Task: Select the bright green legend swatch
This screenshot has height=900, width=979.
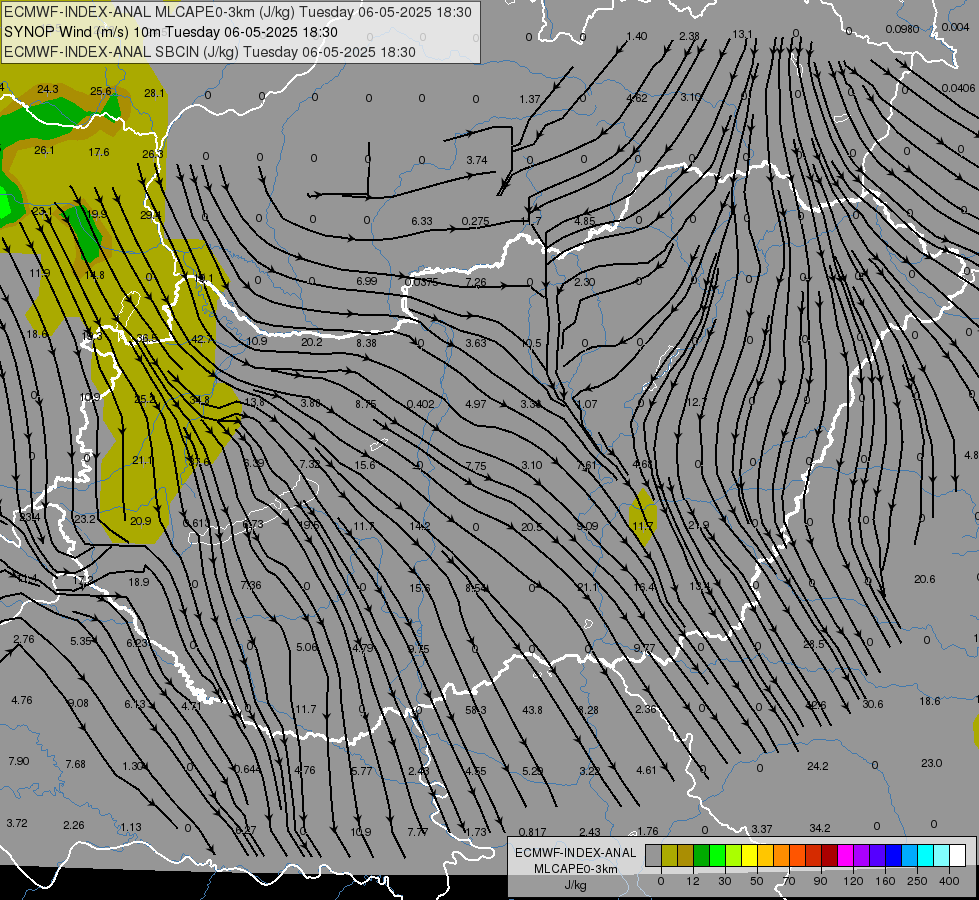Action: 717,855
